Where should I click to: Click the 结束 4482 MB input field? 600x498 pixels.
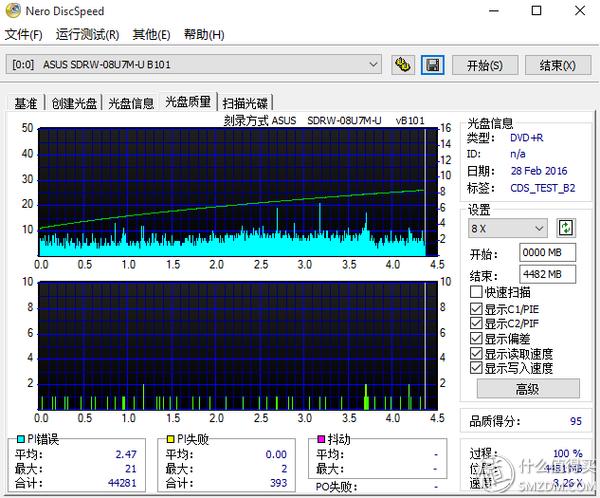click(548, 274)
